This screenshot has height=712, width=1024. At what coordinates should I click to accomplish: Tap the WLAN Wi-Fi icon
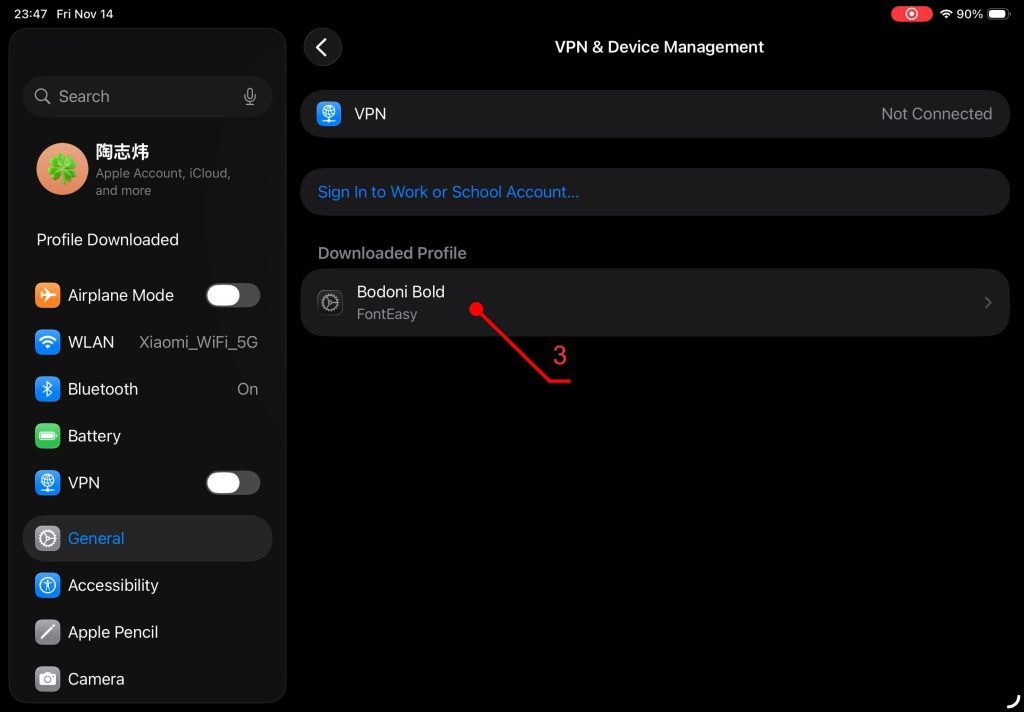coord(47,342)
